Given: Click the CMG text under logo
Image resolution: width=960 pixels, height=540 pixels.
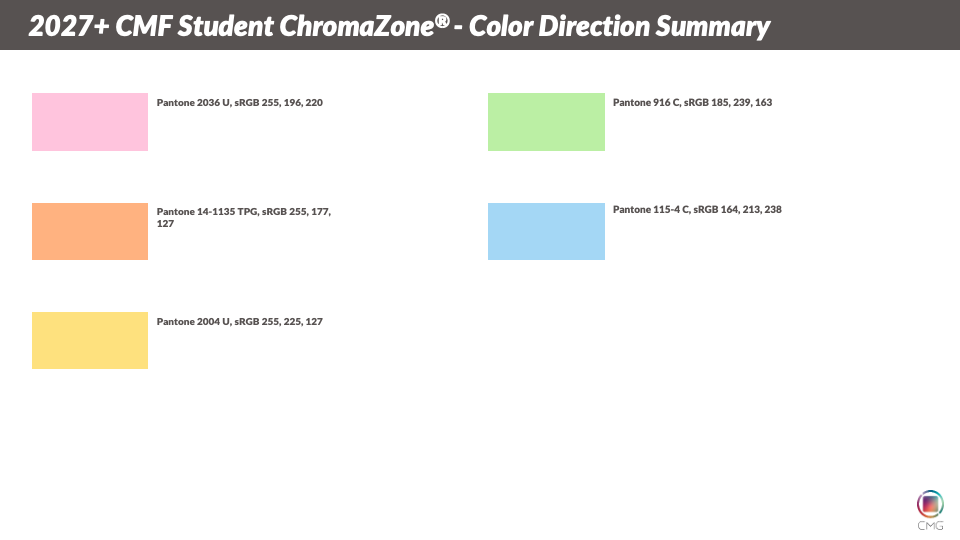Looking at the screenshot, I should (930, 525).
